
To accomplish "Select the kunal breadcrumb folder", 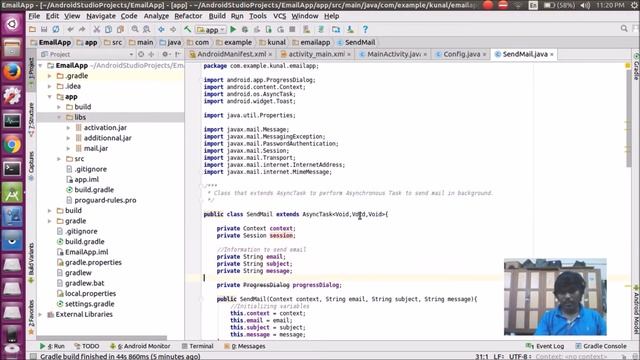I will tap(273, 42).
